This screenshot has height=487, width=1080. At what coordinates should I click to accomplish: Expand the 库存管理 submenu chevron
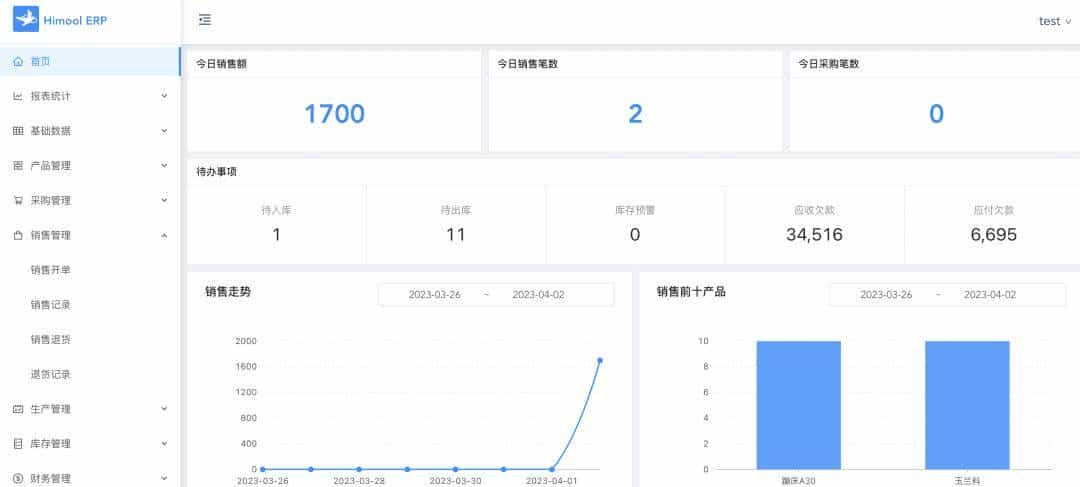point(164,444)
